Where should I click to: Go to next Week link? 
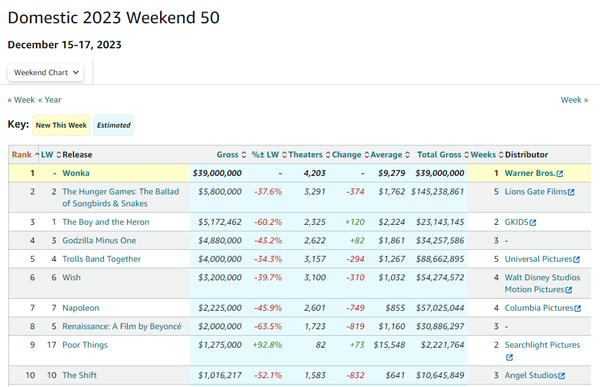pyautogui.click(x=574, y=100)
